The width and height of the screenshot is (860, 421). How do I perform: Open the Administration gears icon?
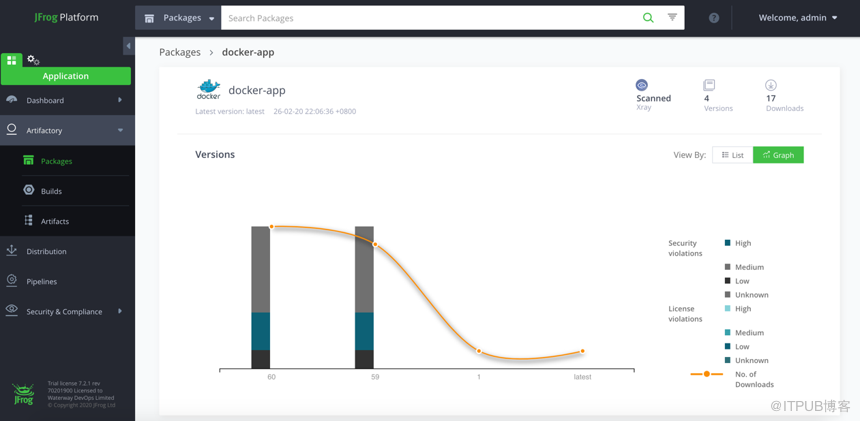(x=33, y=60)
